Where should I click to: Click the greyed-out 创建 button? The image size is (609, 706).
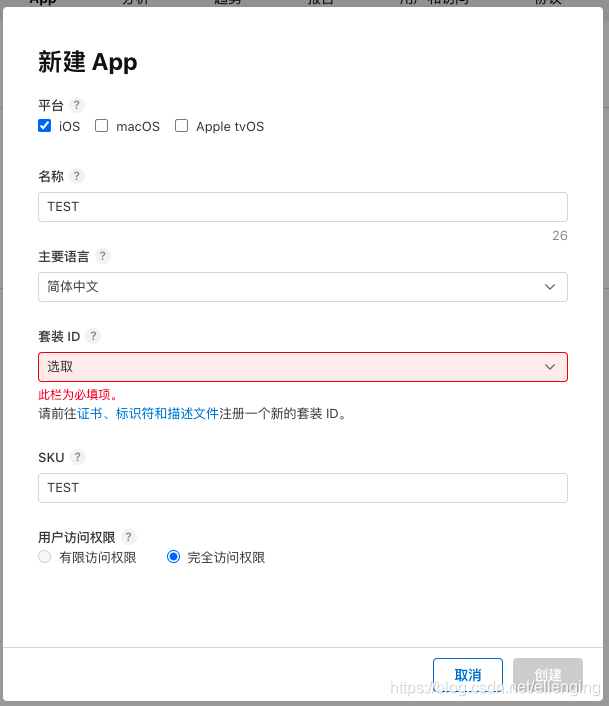[548, 674]
